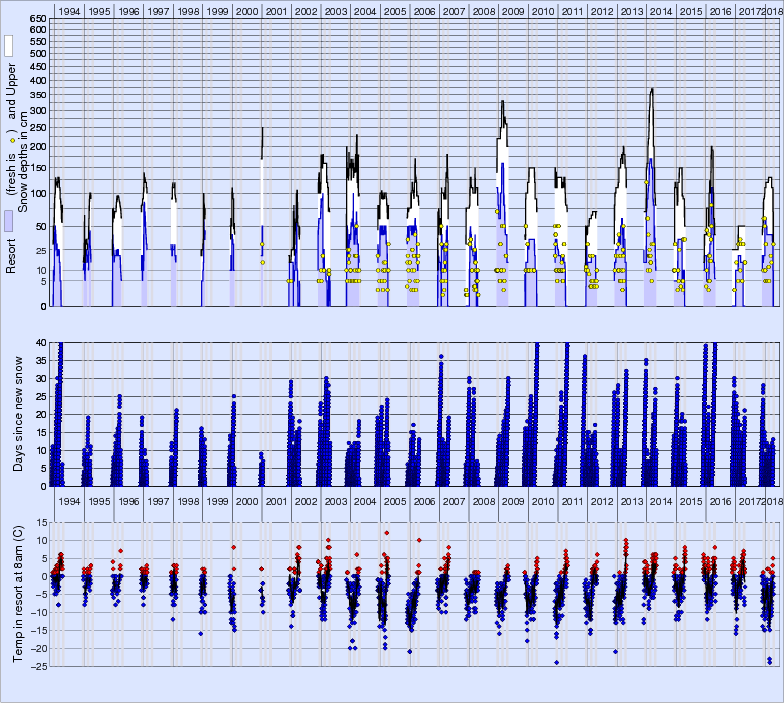This screenshot has height=703, width=784.
Task: Click the 650 tick label on snow depth axis
Action: (36, 19)
